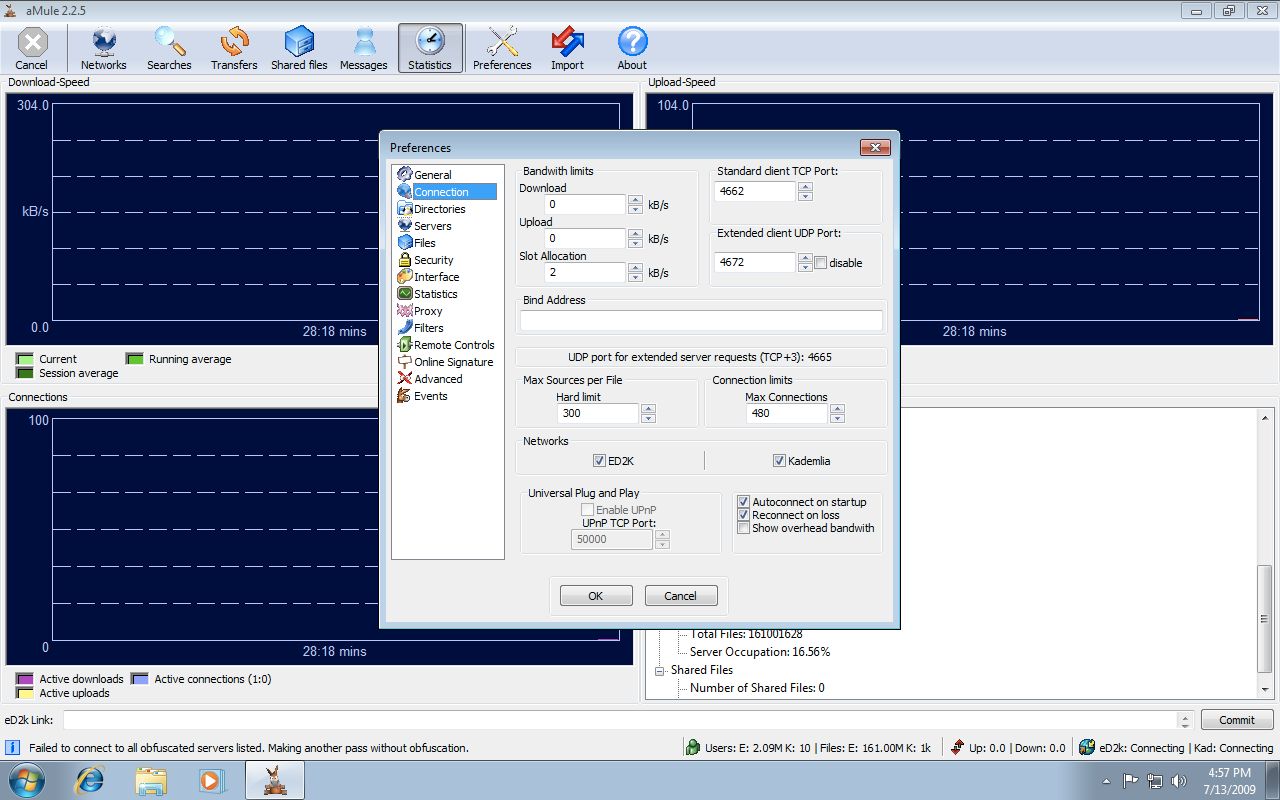Open the Shared files toolbar icon
Screen dimensions: 1280x800
point(299,48)
